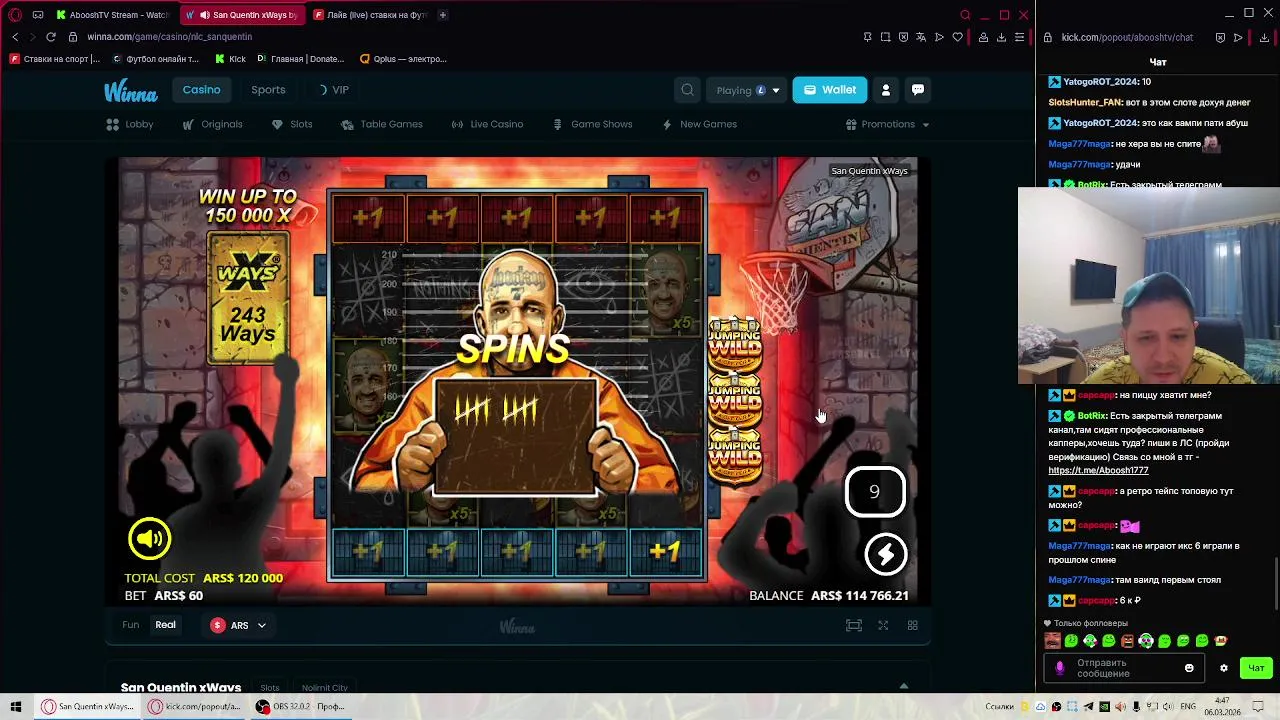Open the Windows Start menu

pyautogui.click(x=16, y=706)
